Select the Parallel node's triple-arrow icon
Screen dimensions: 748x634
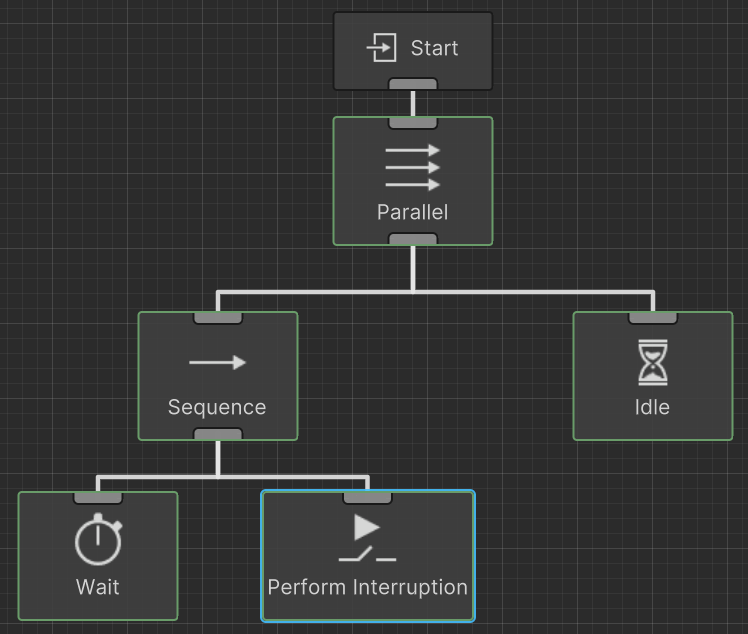click(412, 168)
